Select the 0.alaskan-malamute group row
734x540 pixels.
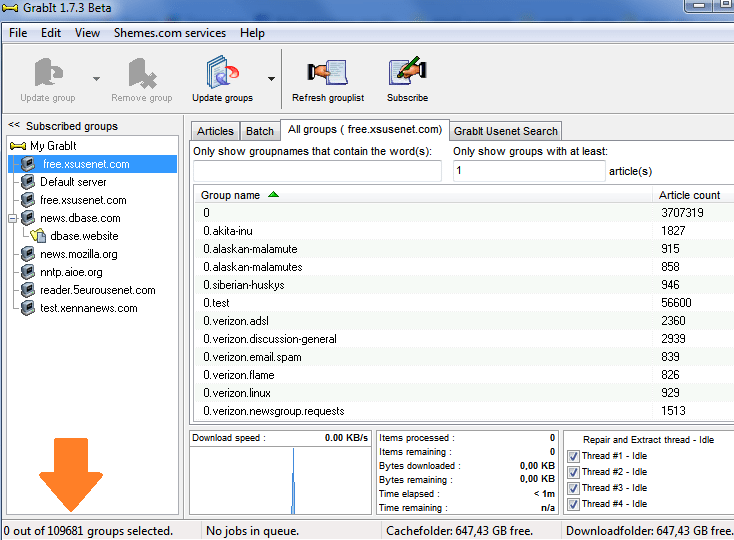click(464, 248)
